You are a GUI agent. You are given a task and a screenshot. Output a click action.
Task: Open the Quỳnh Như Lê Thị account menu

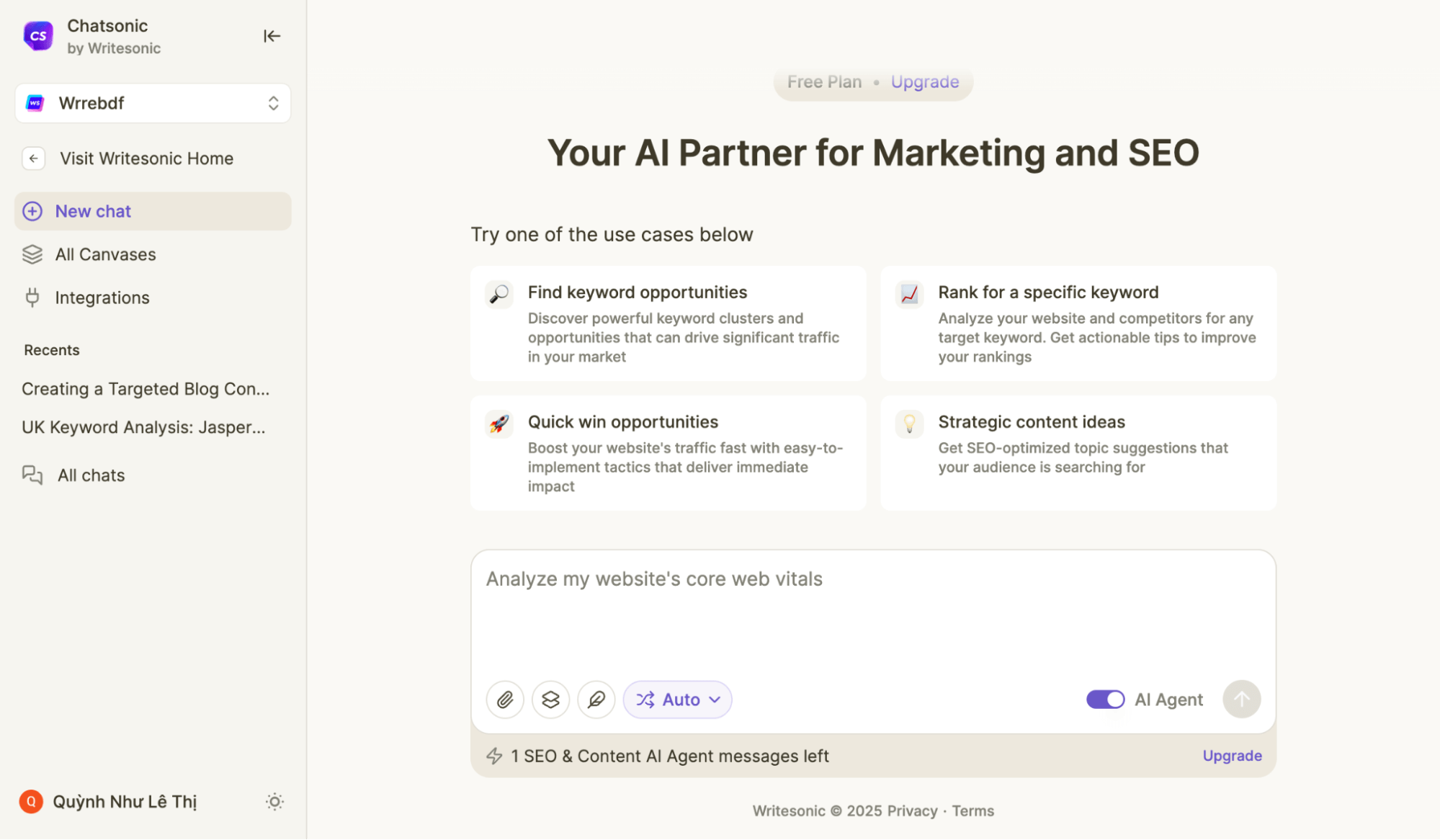[125, 802]
